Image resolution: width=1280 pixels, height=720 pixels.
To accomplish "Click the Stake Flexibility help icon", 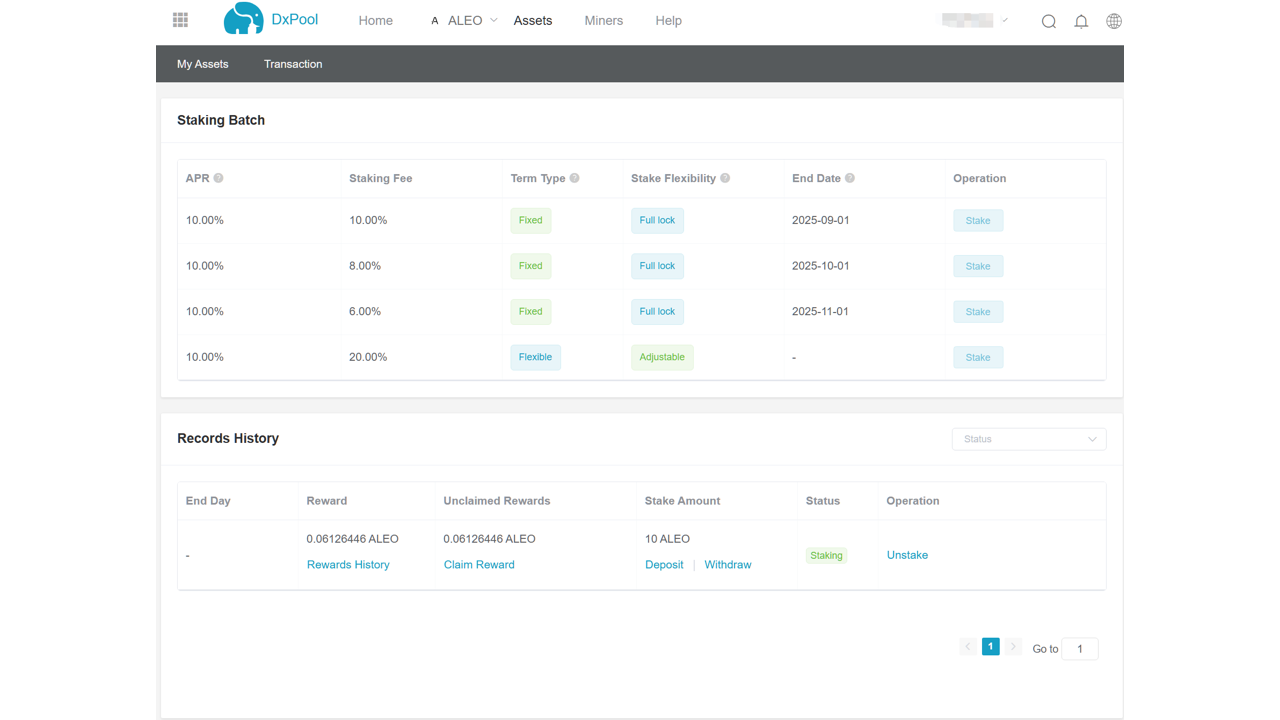I will (x=725, y=178).
